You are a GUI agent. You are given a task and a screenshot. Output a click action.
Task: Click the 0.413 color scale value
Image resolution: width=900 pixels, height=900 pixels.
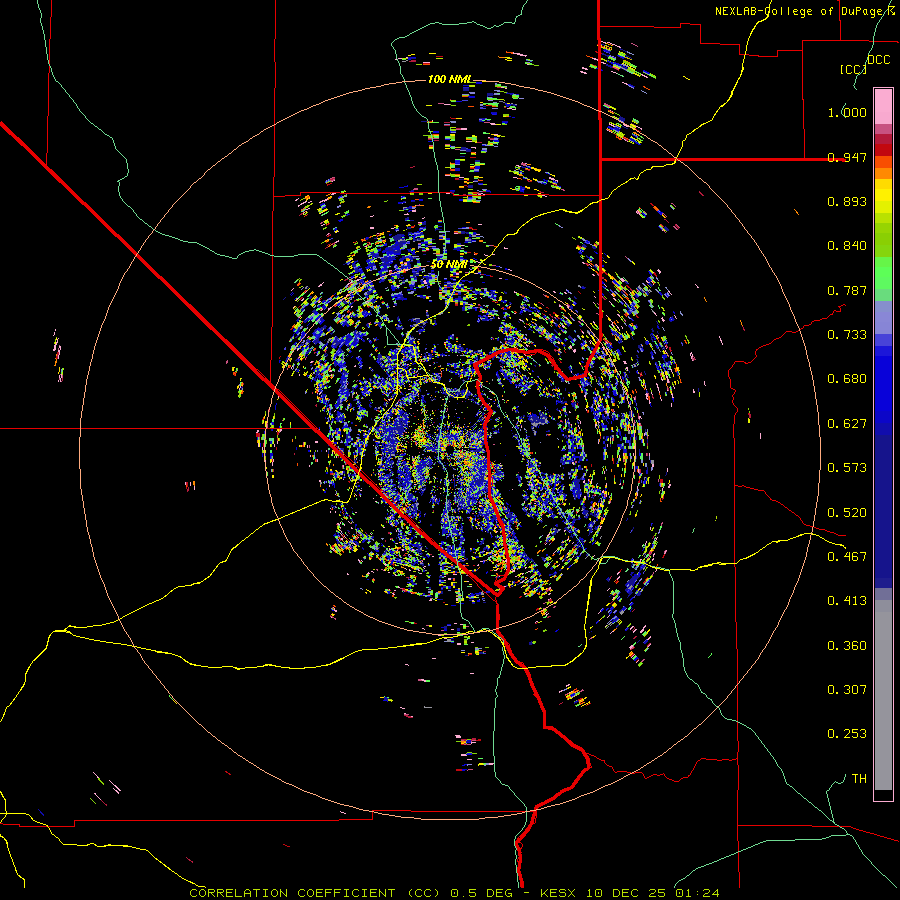847,601
